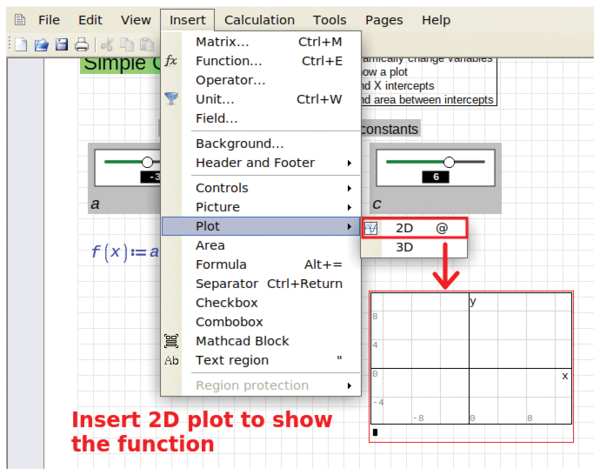Click the New document toolbar icon

[22, 44]
